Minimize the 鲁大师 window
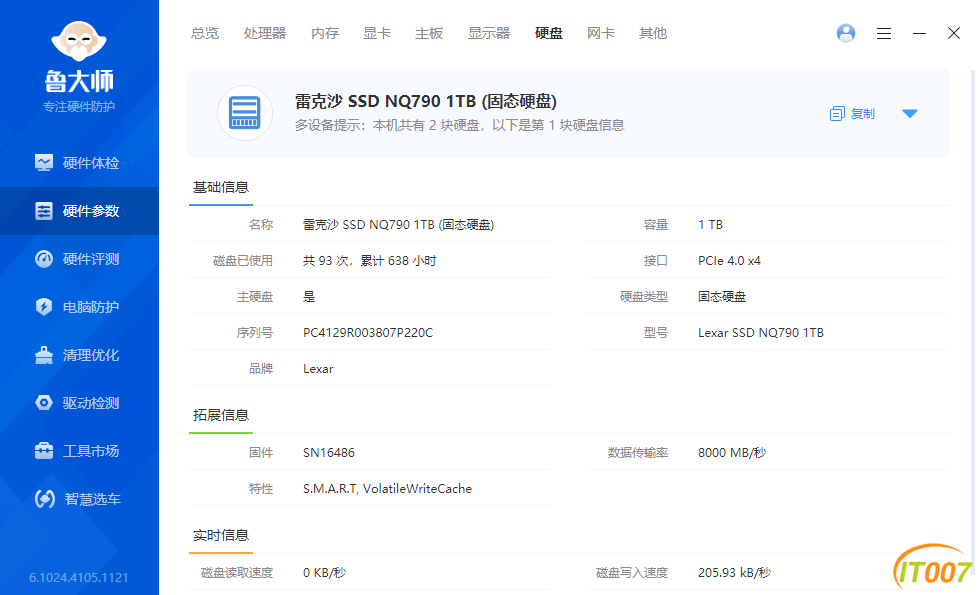978x595 pixels. (x=919, y=34)
